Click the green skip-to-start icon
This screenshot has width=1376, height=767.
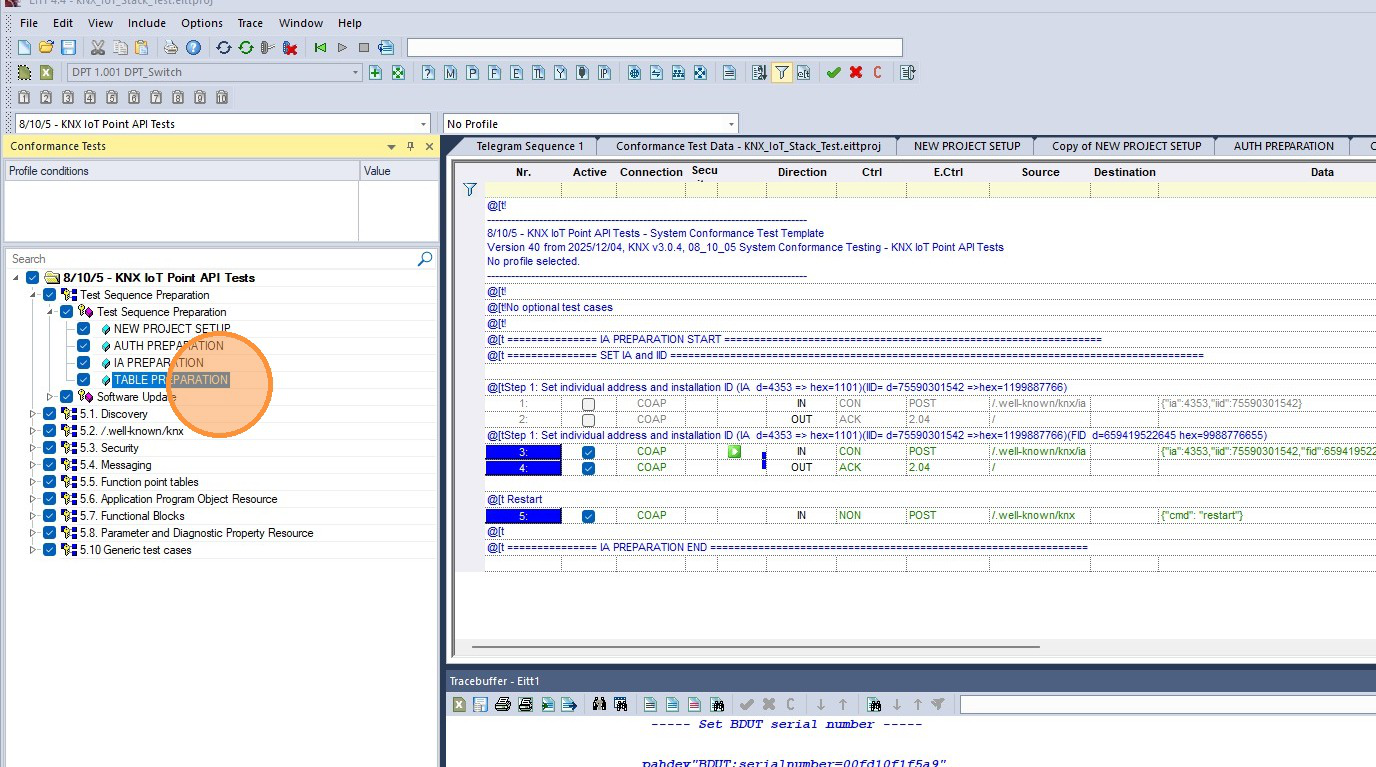point(320,47)
